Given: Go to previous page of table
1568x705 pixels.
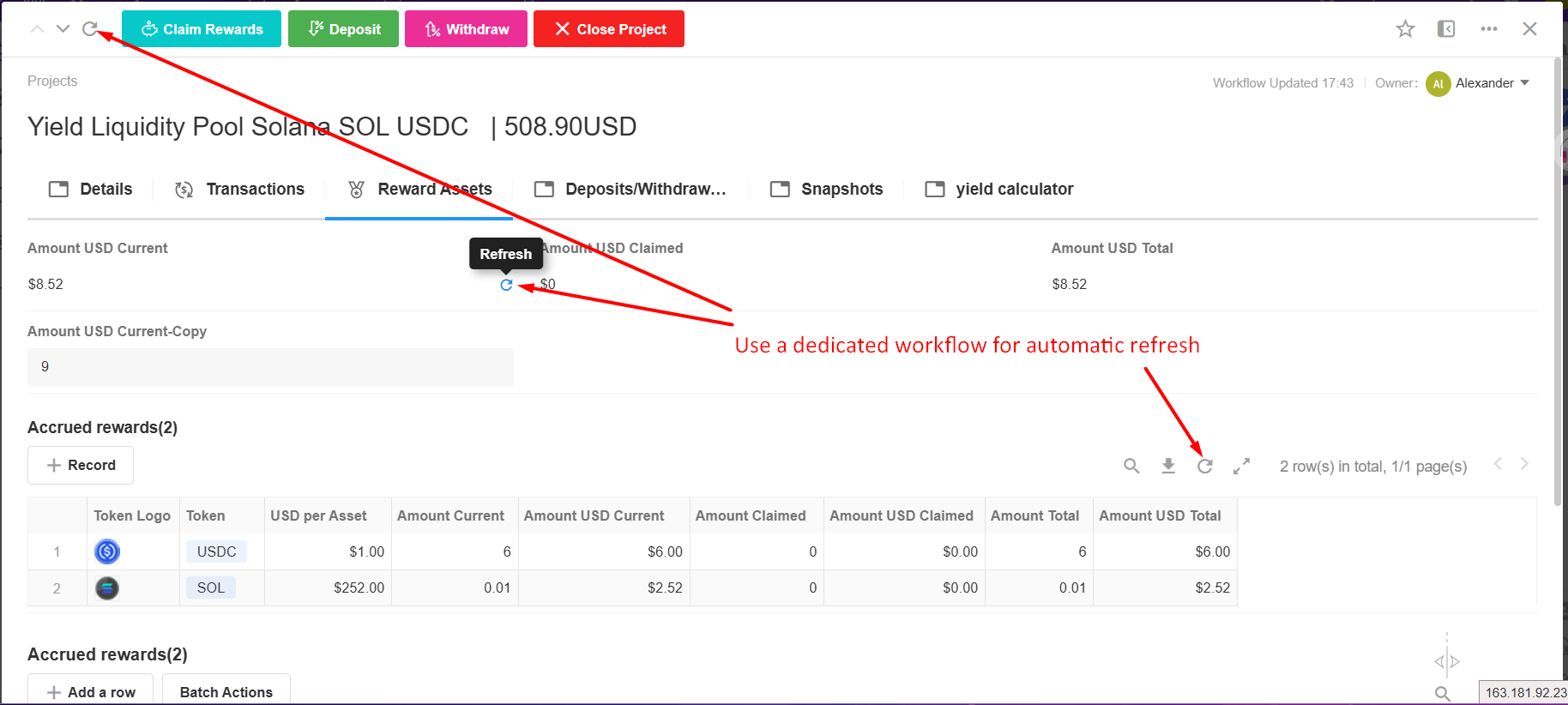Looking at the screenshot, I should [1498, 464].
